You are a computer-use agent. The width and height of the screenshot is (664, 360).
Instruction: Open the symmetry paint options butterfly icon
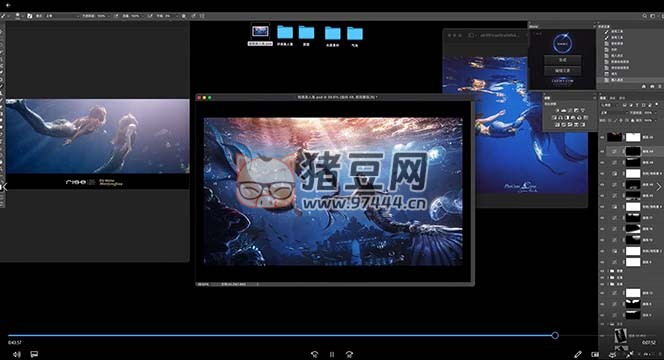pyautogui.click(x=202, y=16)
